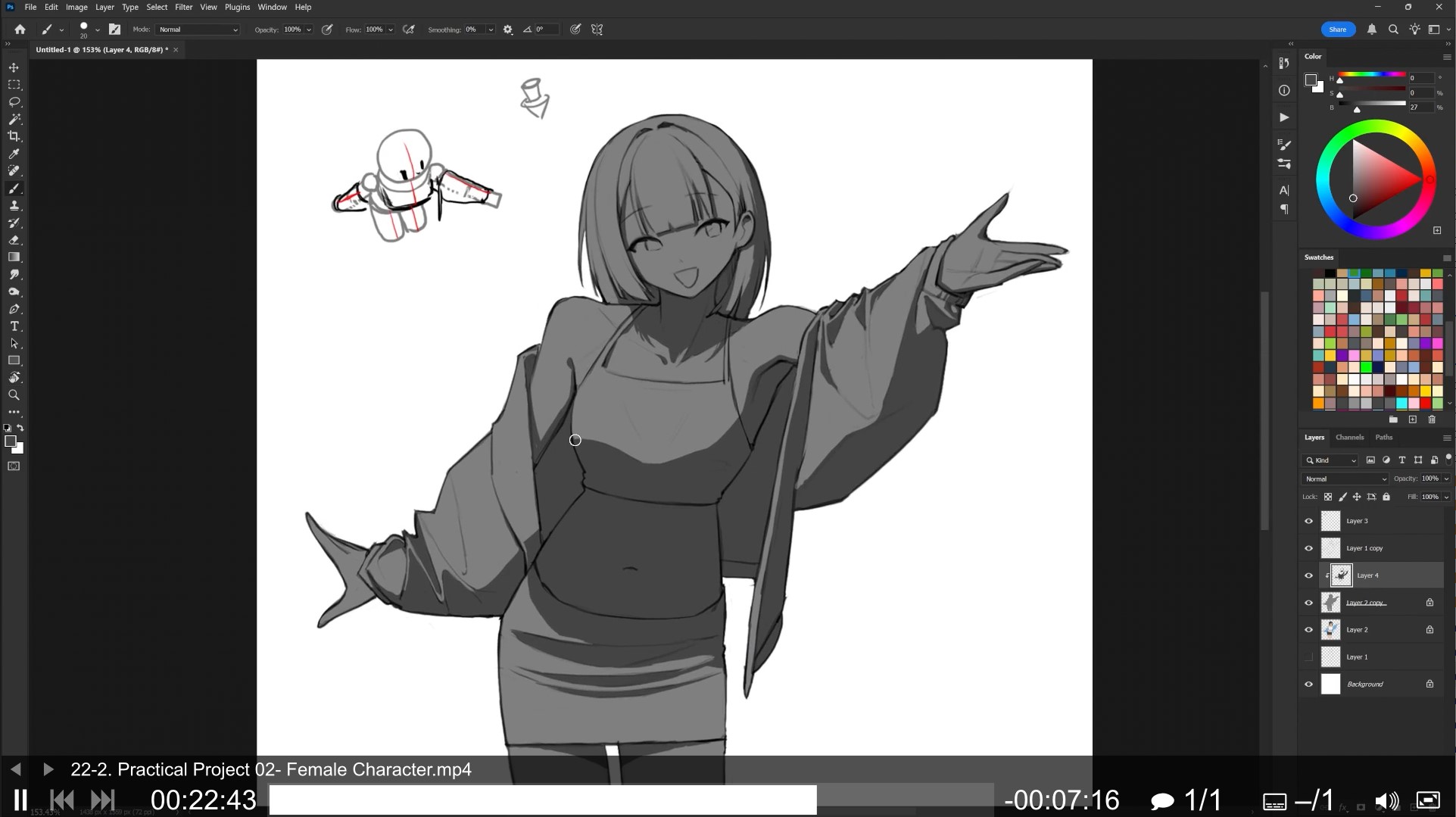This screenshot has width=1456, height=817.
Task: Skip to the next video track
Action: click(103, 800)
